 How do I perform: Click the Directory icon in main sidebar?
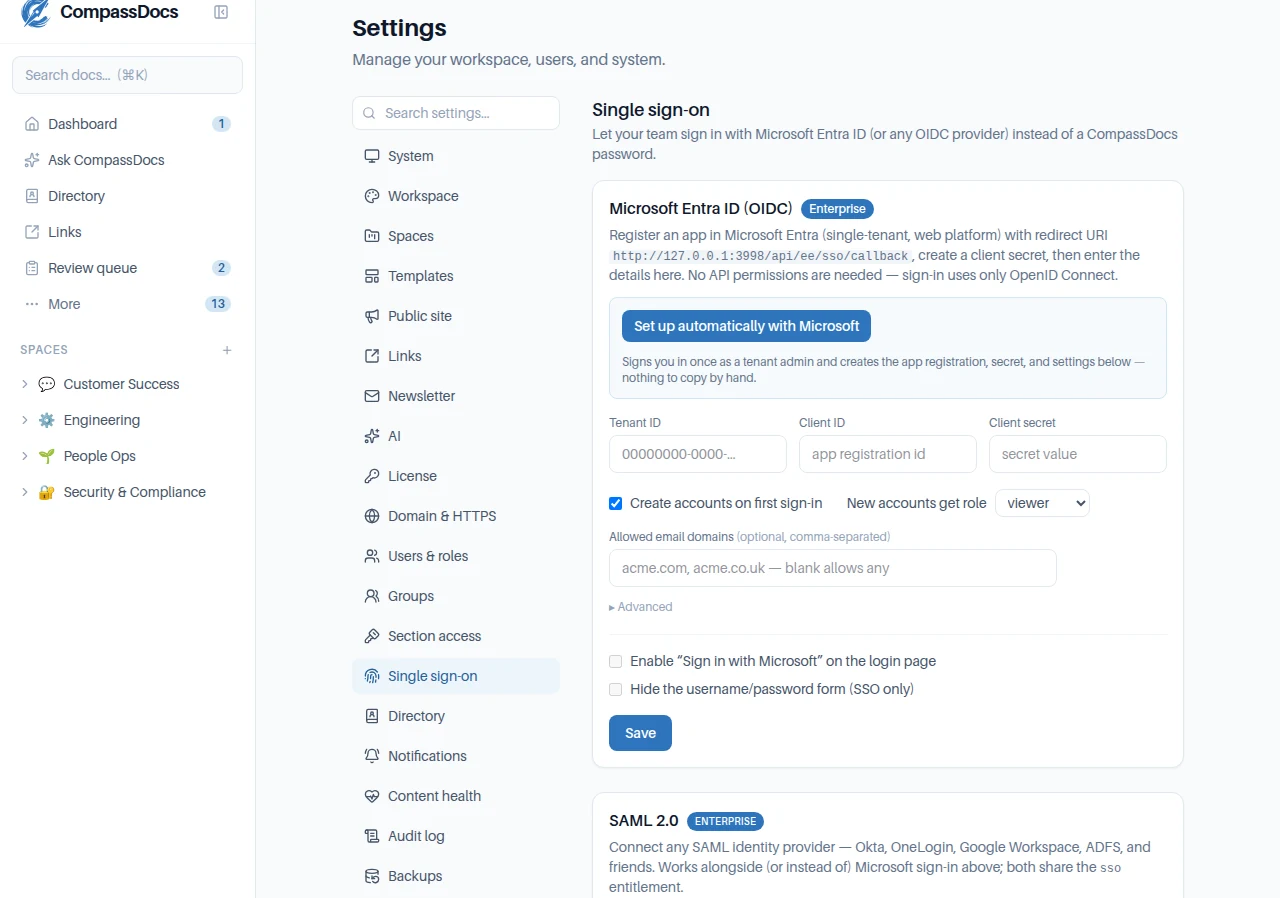coord(32,196)
